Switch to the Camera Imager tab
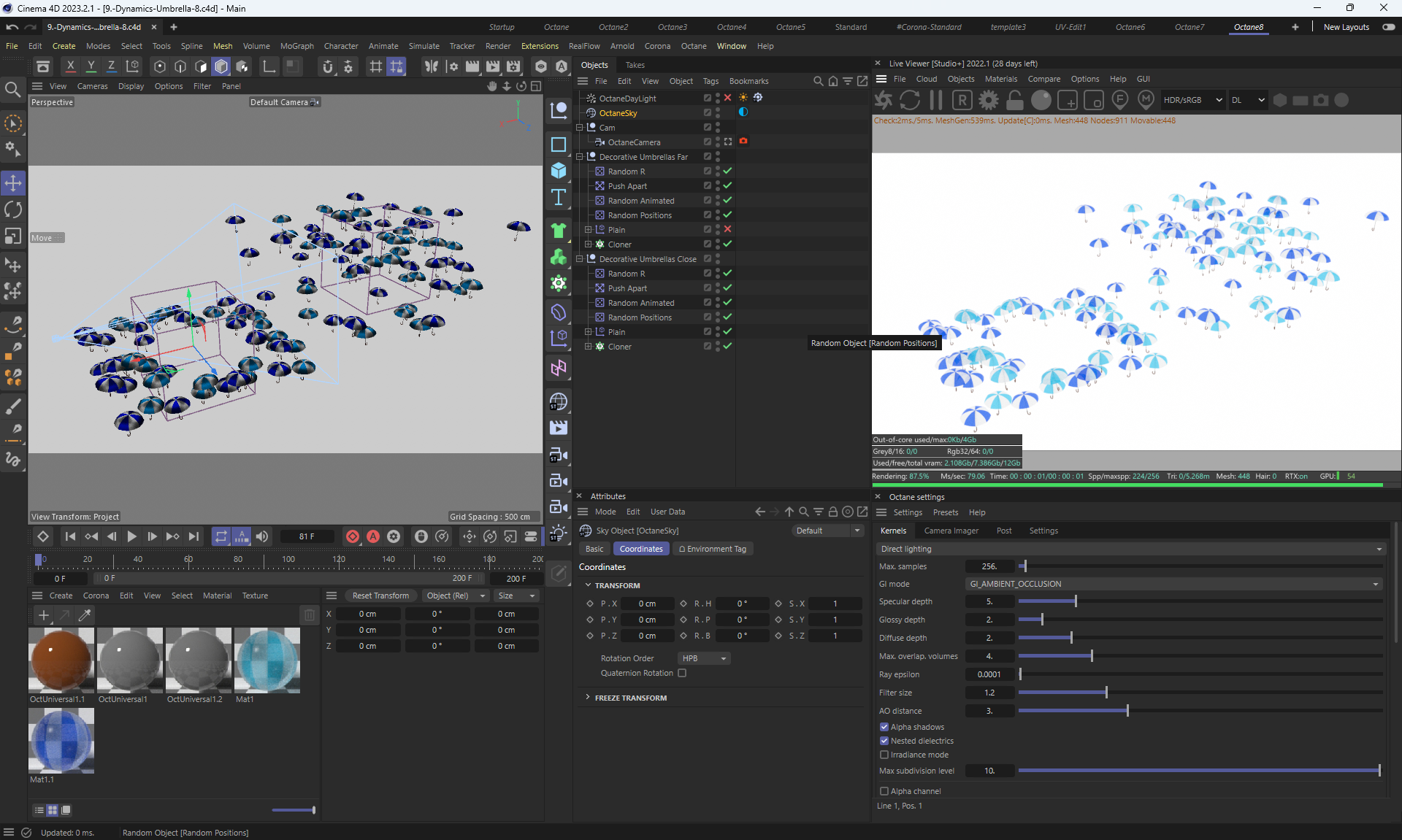Image resolution: width=1402 pixels, height=840 pixels. coord(951,531)
